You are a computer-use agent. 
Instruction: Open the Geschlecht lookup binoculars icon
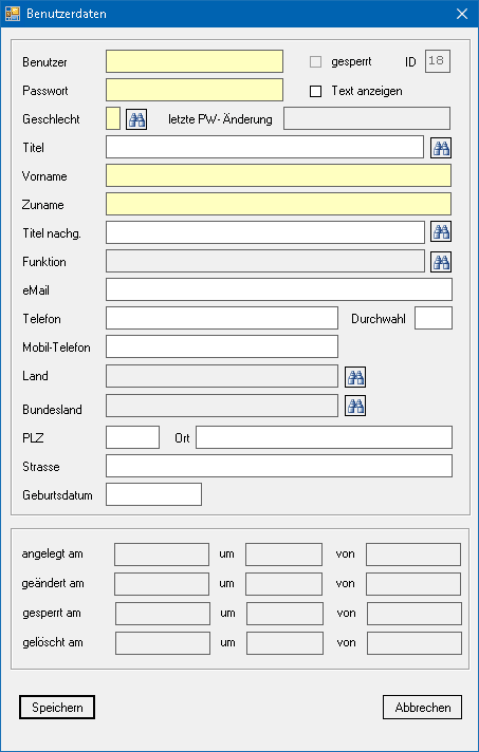click(x=136, y=119)
